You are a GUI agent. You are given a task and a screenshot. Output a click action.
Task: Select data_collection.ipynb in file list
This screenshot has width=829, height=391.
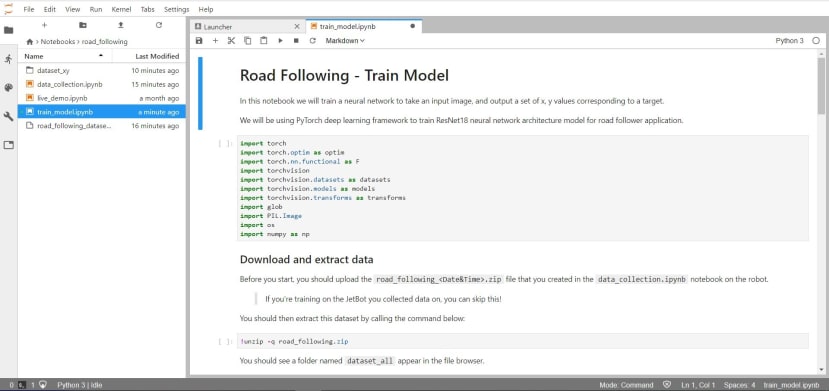[x=102, y=84]
